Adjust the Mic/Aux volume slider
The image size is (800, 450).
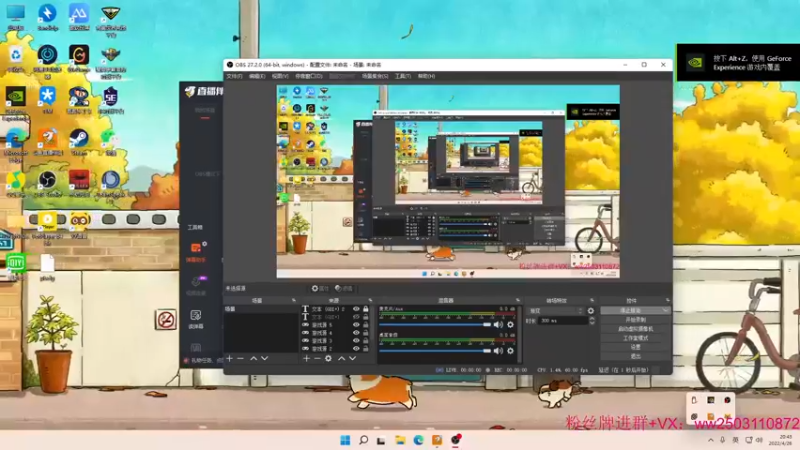435,324
